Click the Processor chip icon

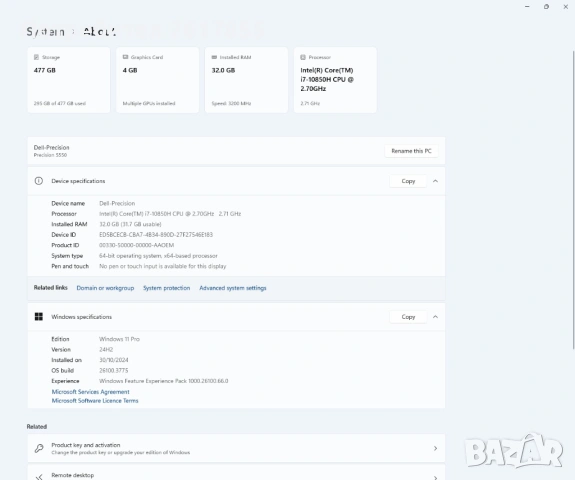[x=303, y=57]
